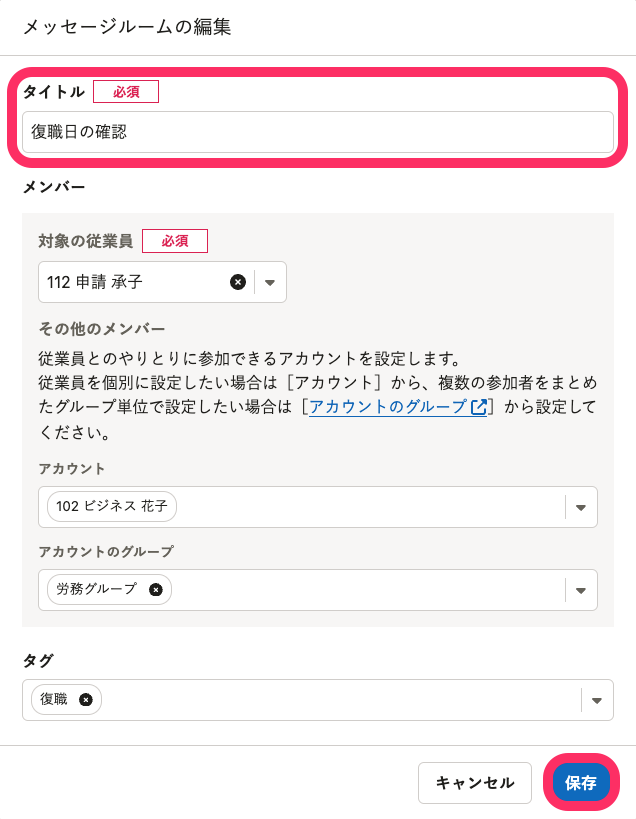Viewport: 636px width, 819px height.
Task: Click the 労務グループ chip label
Action: click(x=96, y=589)
